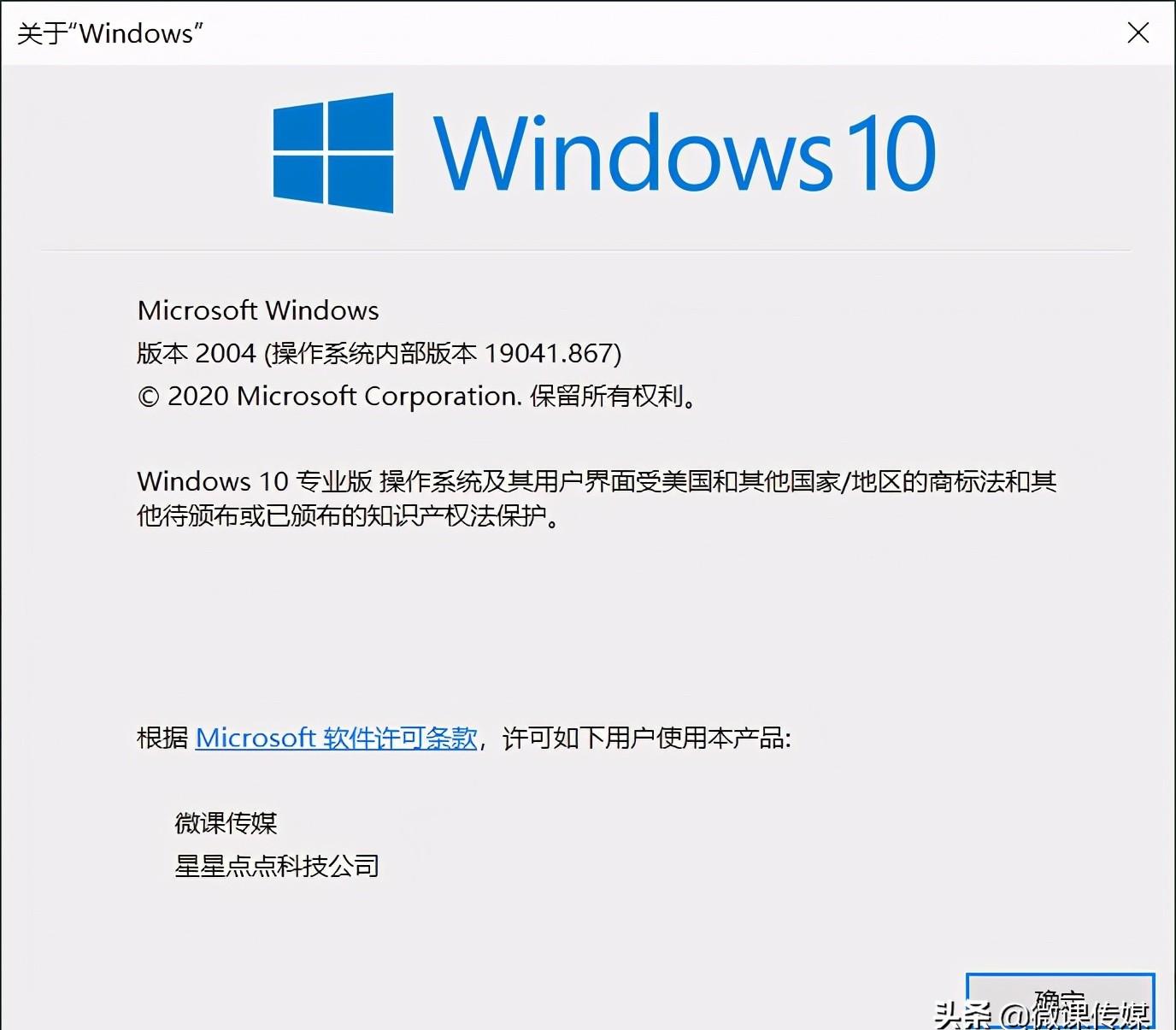Select the organization 星星点点科技公司

(x=277, y=866)
